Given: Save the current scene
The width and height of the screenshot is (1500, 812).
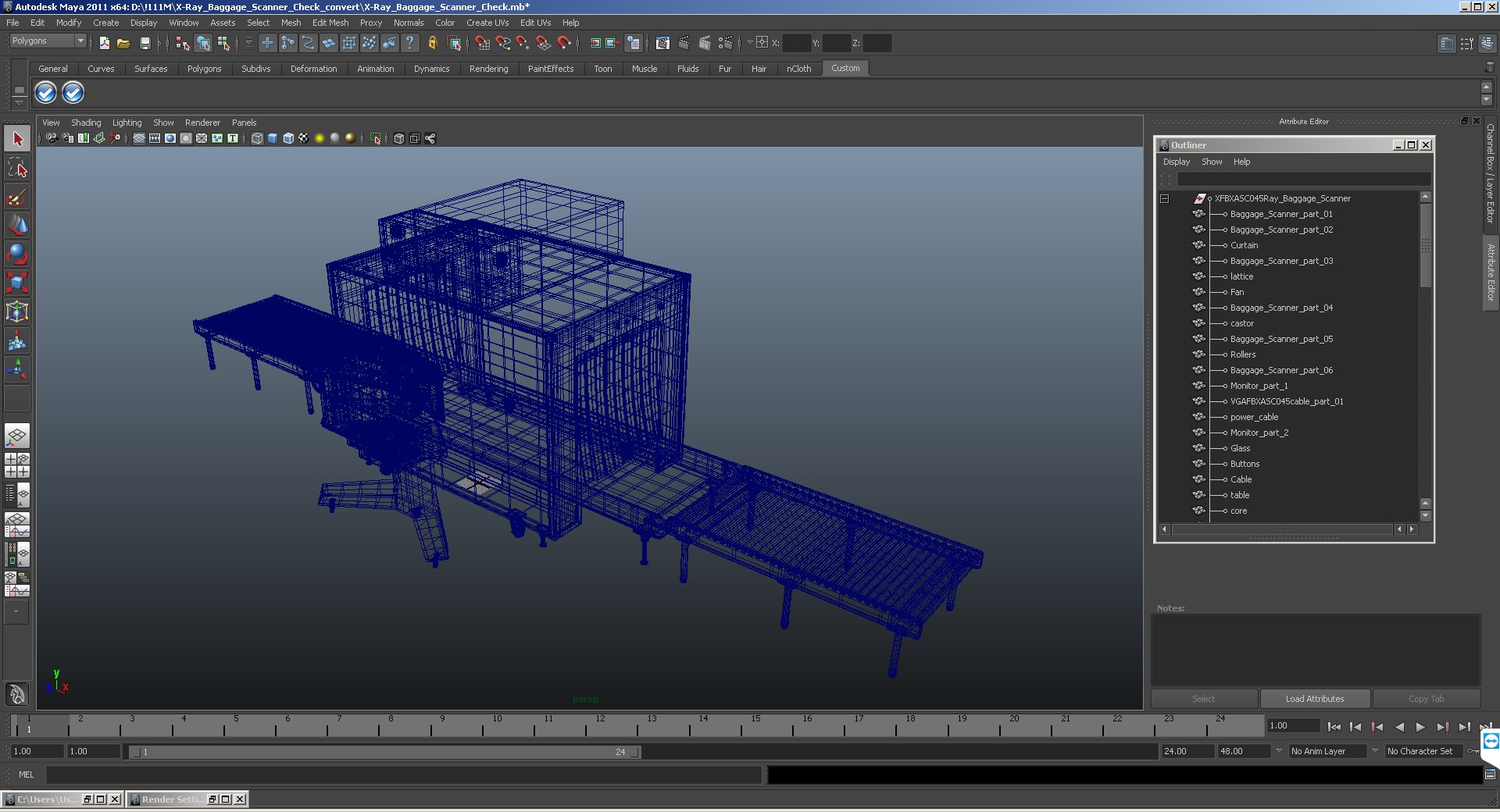Looking at the screenshot, I should pyautogui.click(x=145, y=43).
